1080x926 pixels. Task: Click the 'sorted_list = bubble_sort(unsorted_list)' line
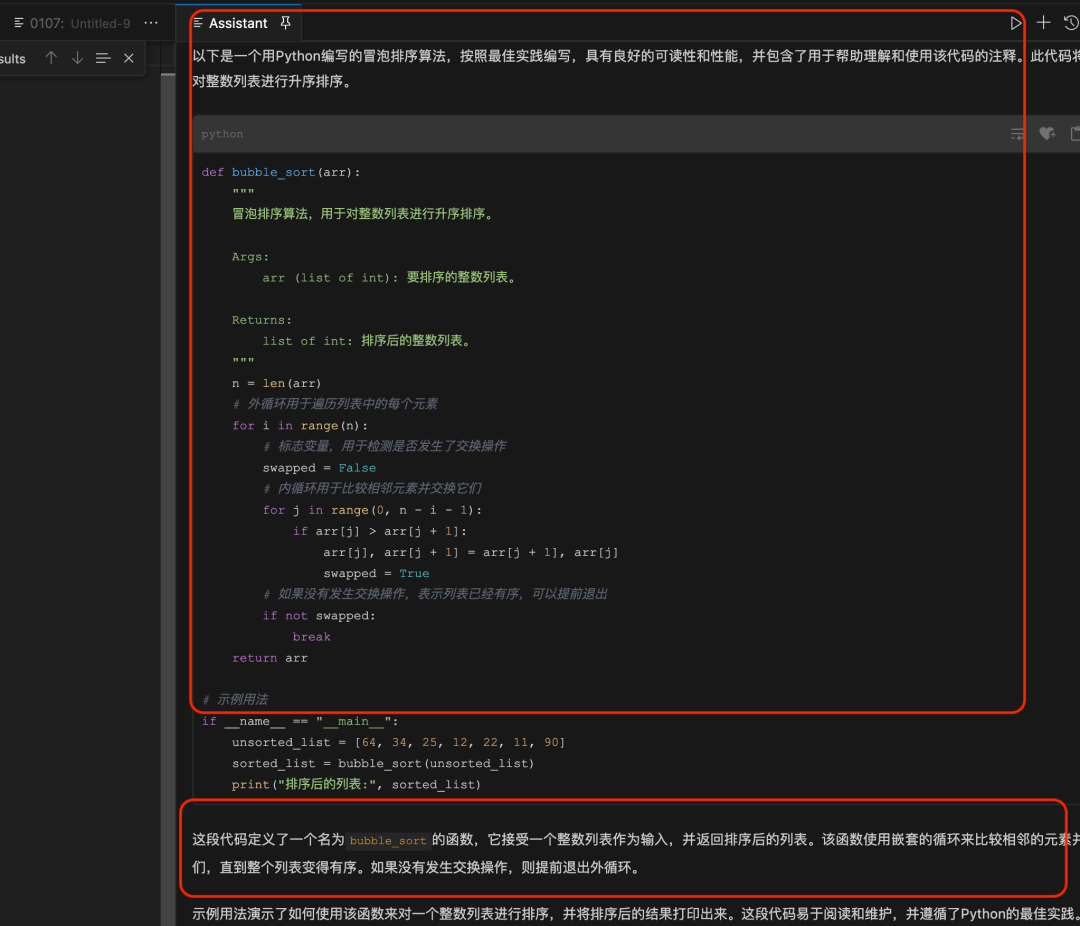pyautogui.click(x=383, y=763)
